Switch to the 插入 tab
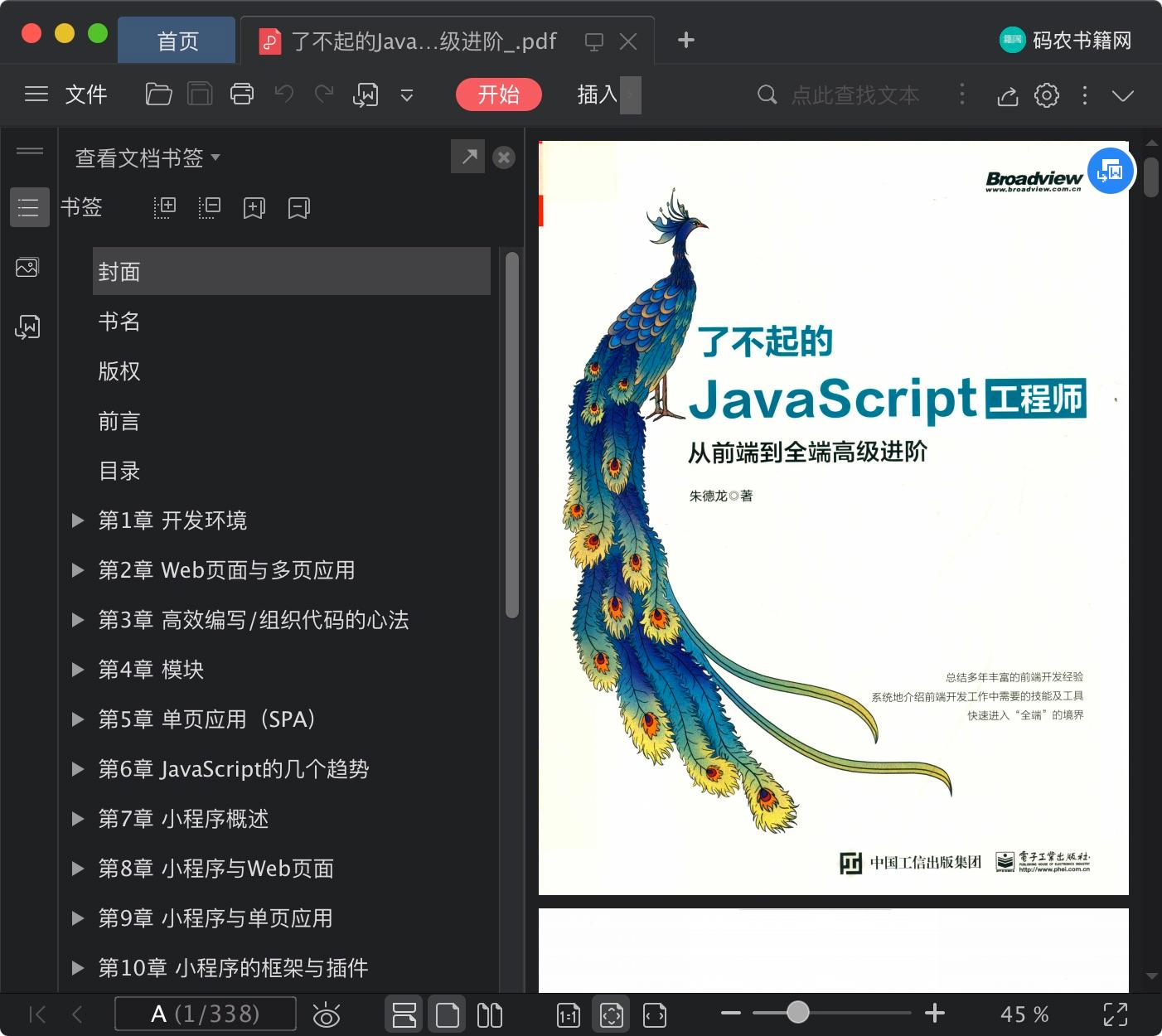1162x1036 pixels. pyautogui.click(x=598, y=94)
